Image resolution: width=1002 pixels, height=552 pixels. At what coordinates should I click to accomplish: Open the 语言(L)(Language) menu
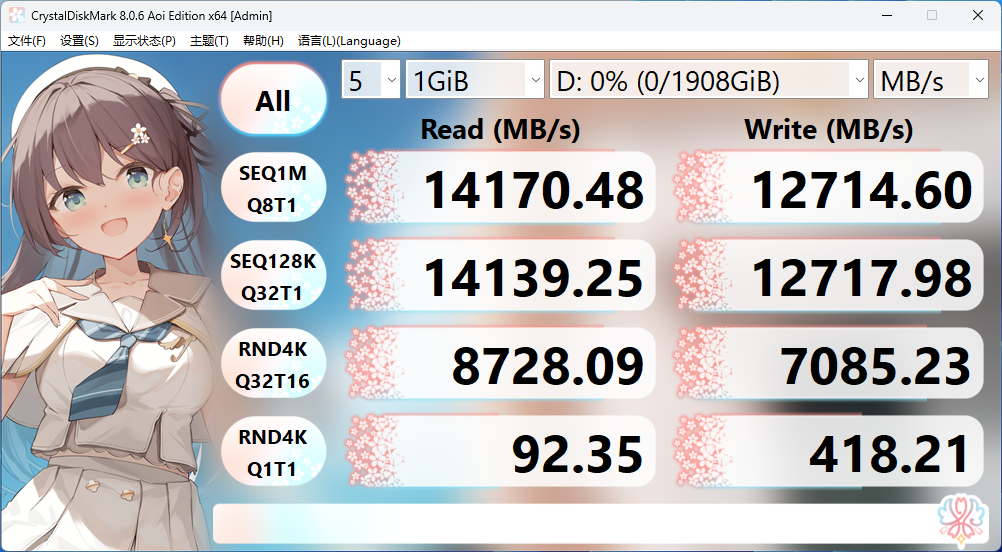[349, 41]
